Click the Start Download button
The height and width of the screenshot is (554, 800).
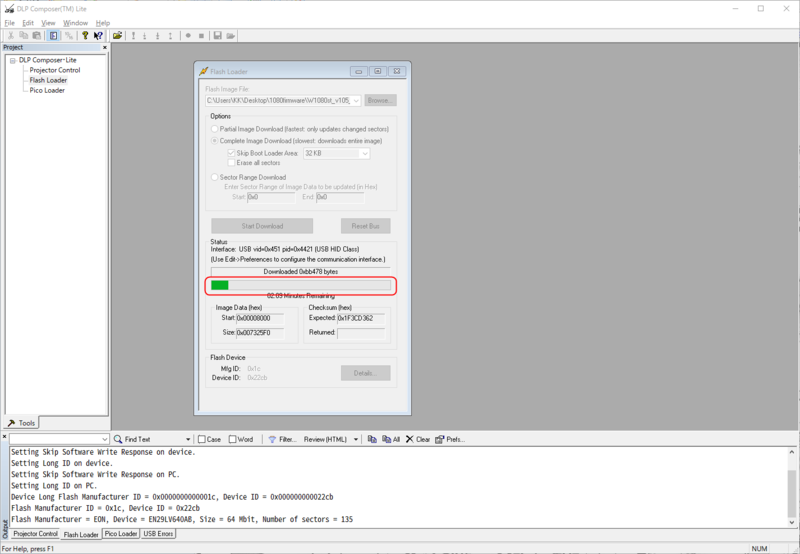click(262, 226)
